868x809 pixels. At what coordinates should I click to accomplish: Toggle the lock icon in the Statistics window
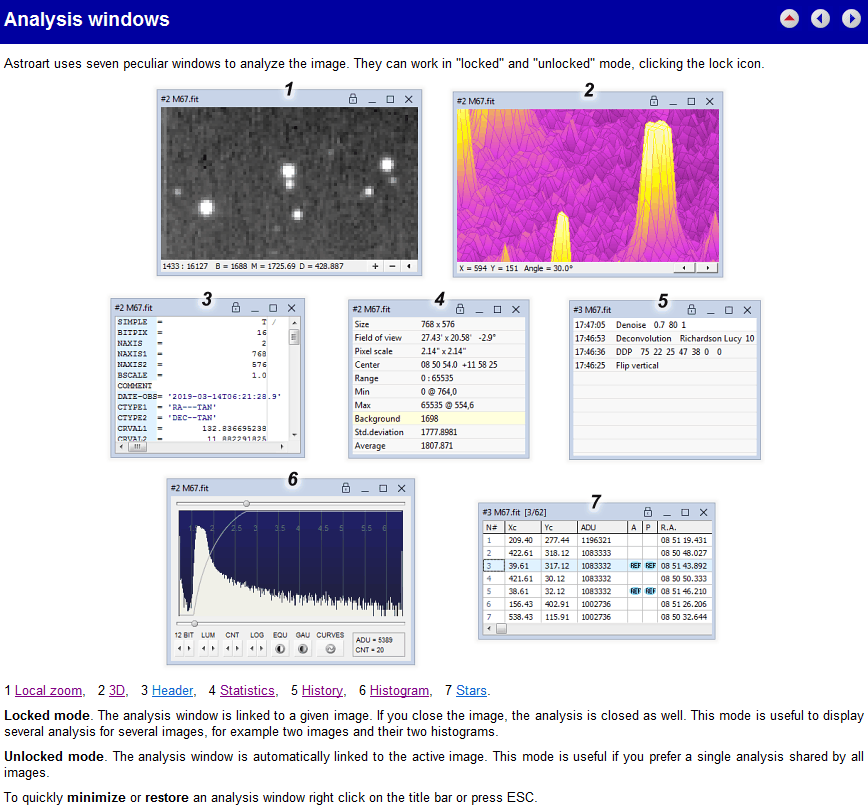tap(460, 309)
